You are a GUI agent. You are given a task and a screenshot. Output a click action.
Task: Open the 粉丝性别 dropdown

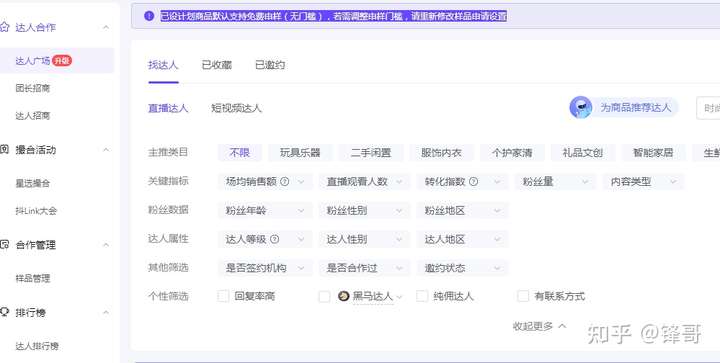(364, 211)
